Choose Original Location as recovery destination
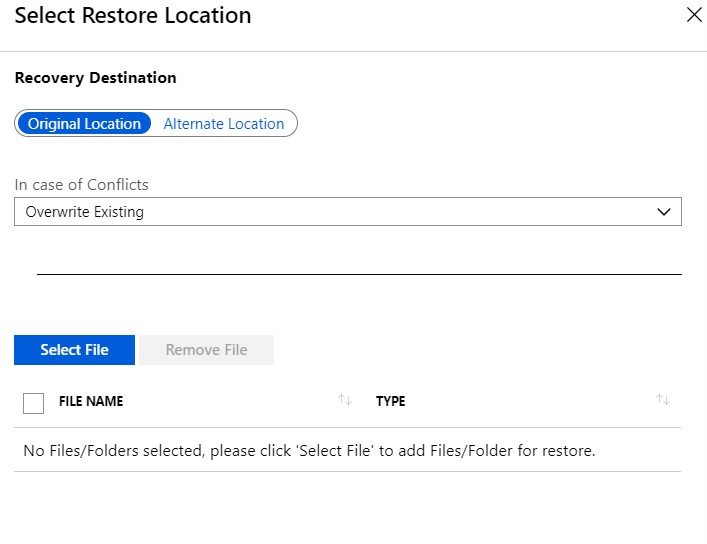This screenshot has width=707, height=544. [84, 123]
